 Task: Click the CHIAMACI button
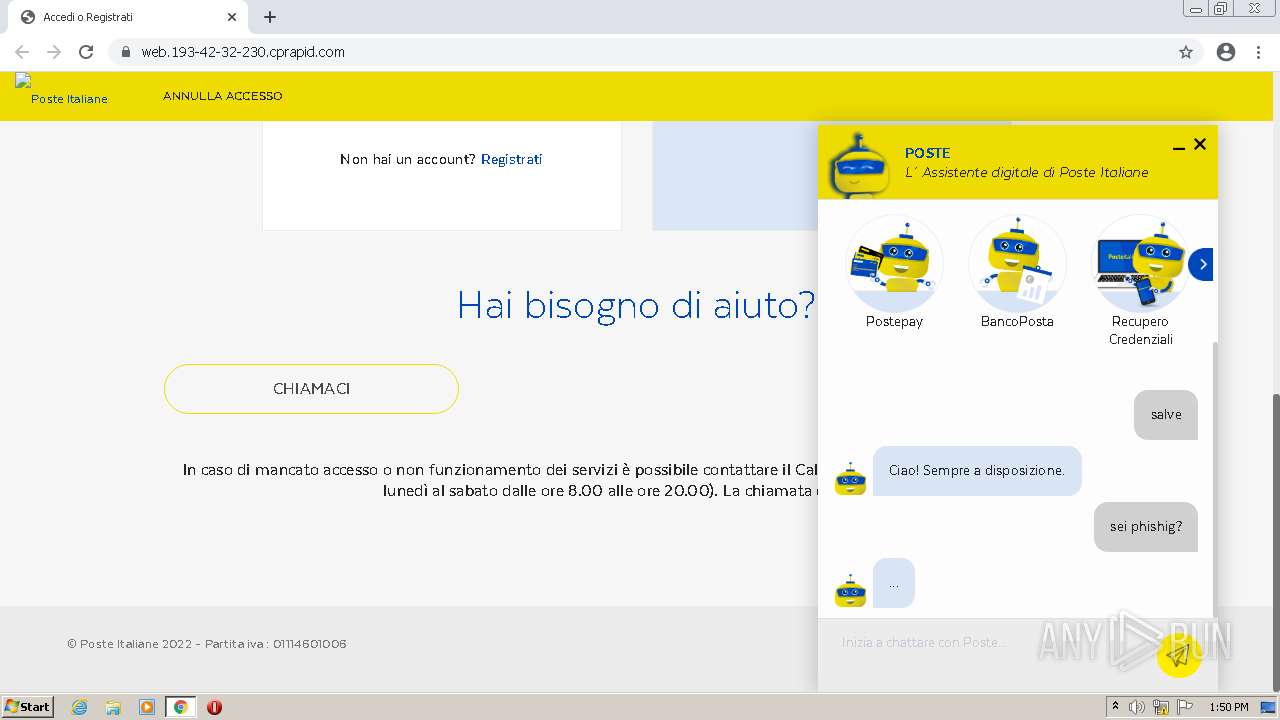point(311,389)
